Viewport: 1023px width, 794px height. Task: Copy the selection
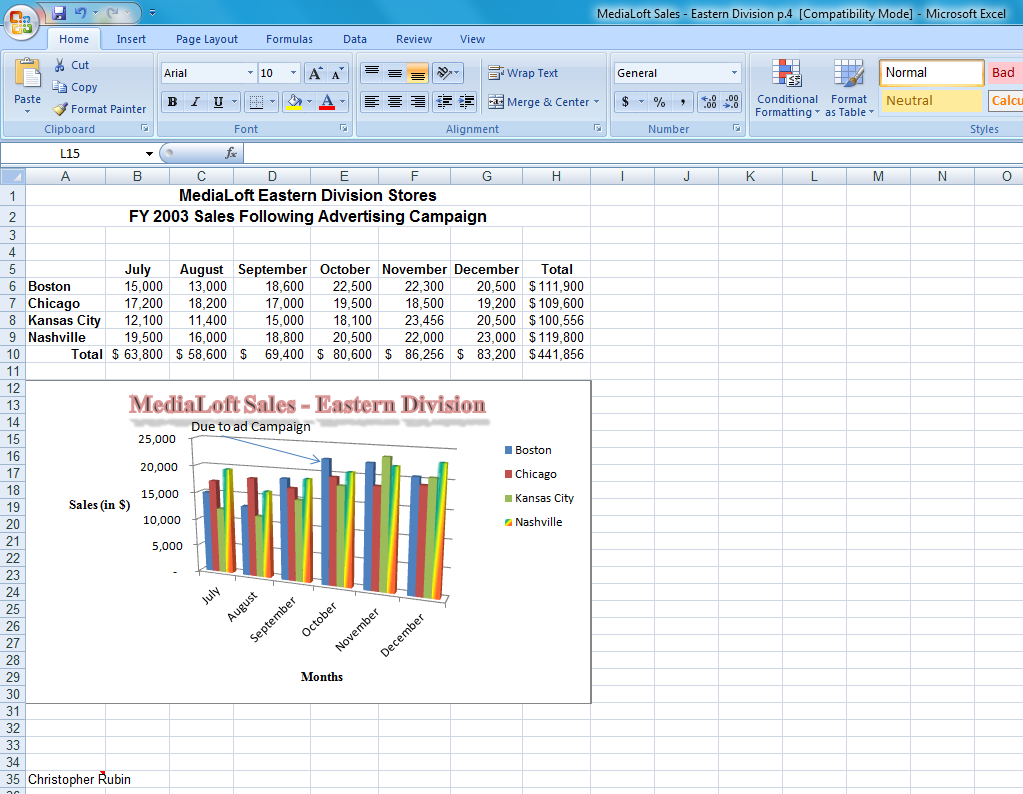click(74, 87)
